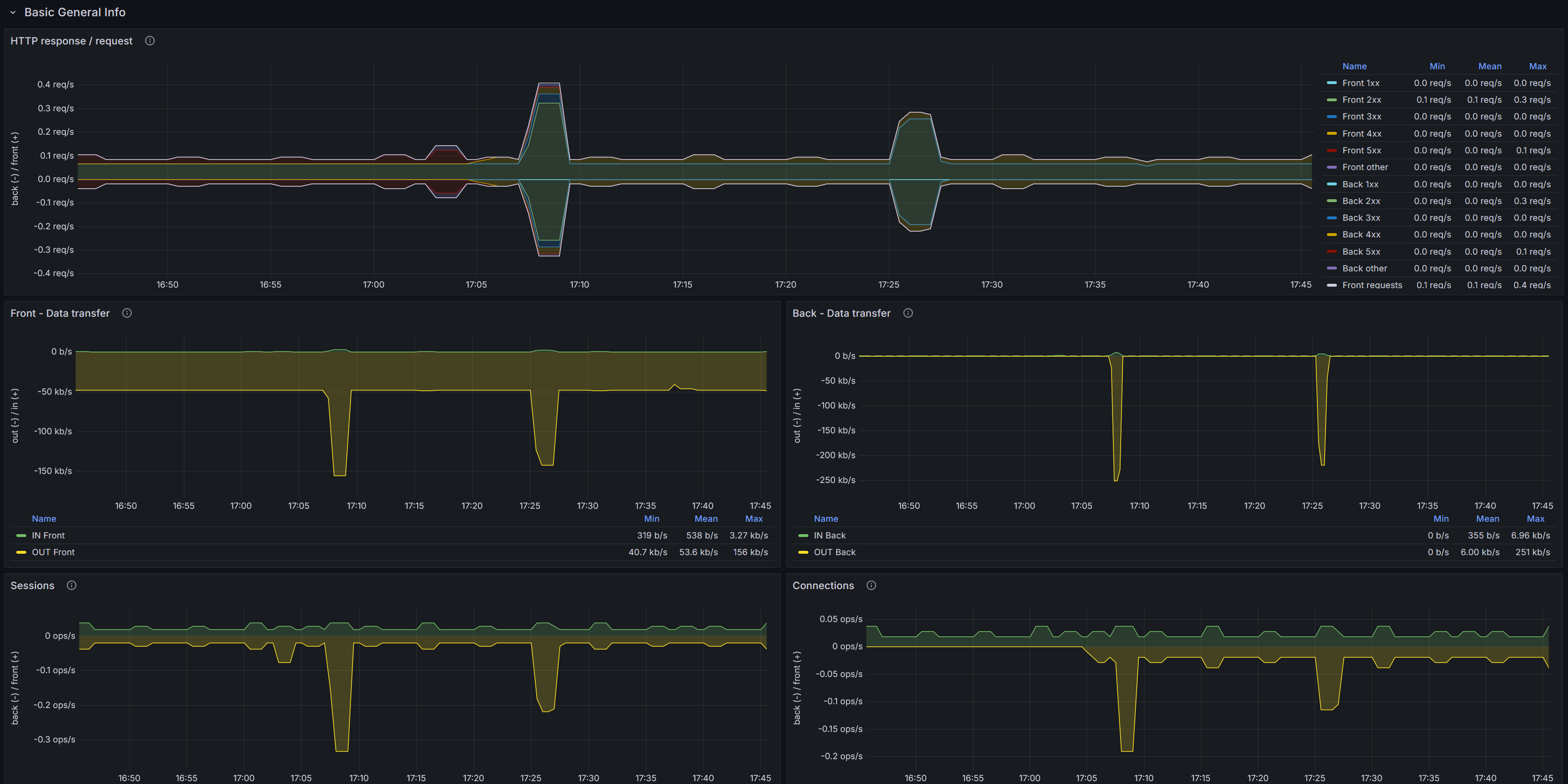The width and height of the screenshot is (1568, 784).
Task: Open the Sessions panel title menu
Action: pos(32,585)
